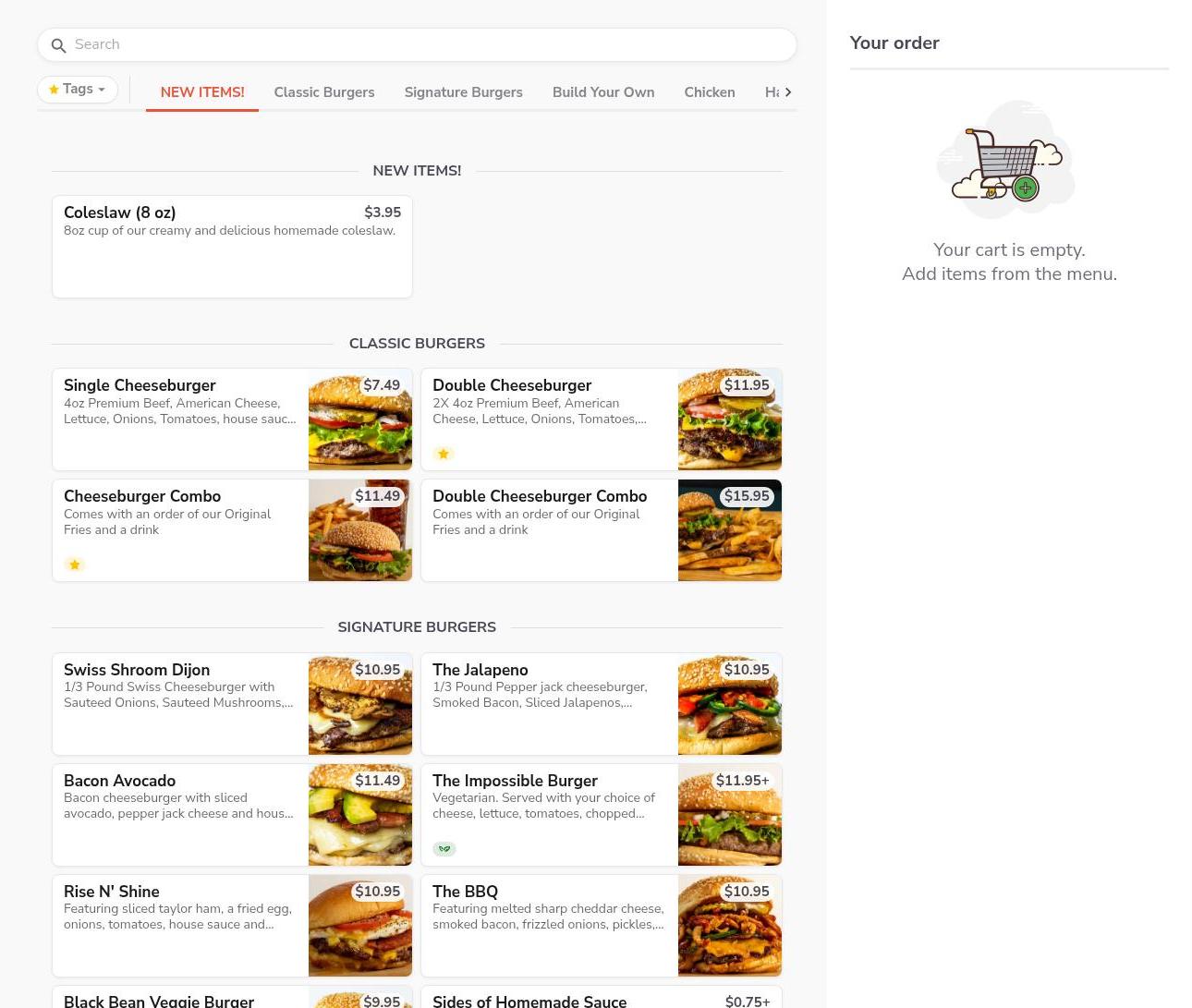Select the Double Cheeseburger title
The image size is (1192, 1008).
click(x=512, y=385)
